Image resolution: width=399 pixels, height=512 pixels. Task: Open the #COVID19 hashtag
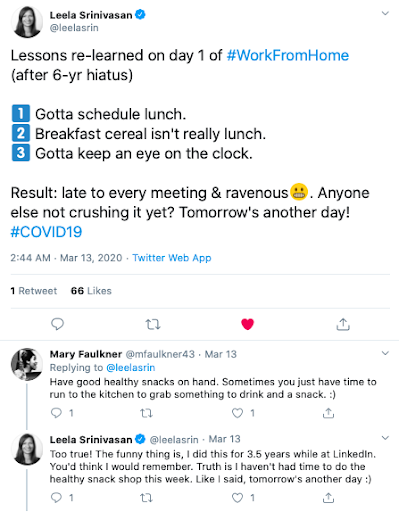pyautogui.click(x=46, y=232)
